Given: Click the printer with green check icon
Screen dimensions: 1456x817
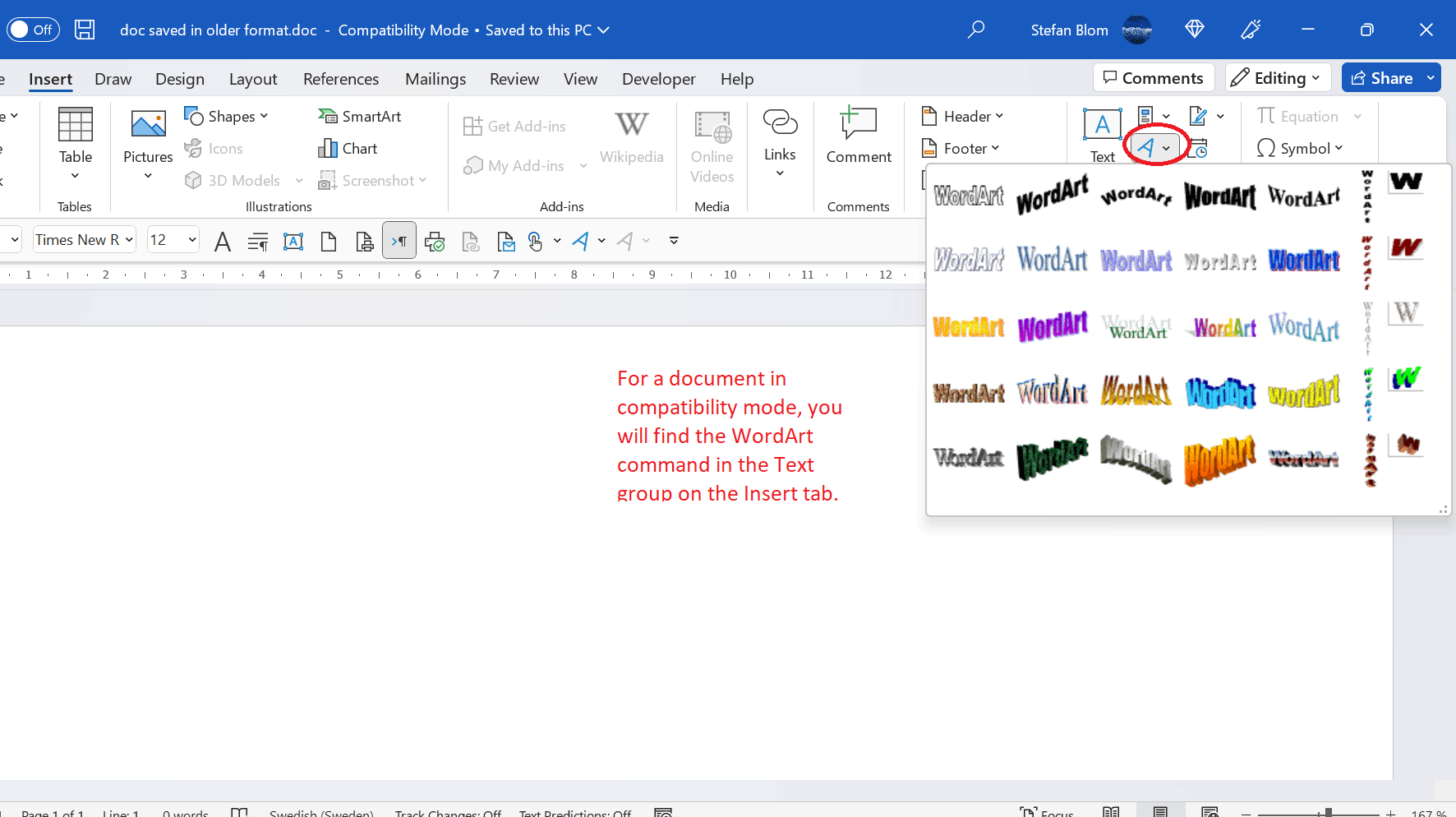Looking at the screenshot, I should [435, 241].
